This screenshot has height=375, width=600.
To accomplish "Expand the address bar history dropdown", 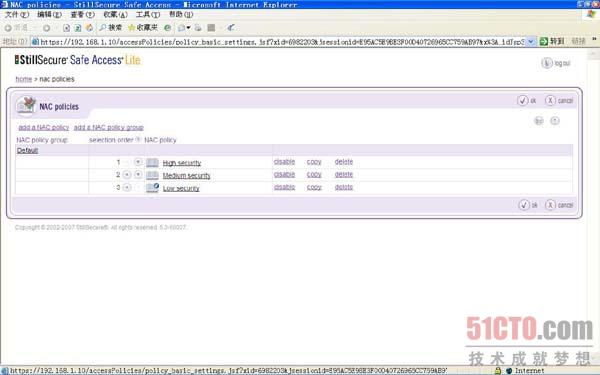I will click(531, 41).
